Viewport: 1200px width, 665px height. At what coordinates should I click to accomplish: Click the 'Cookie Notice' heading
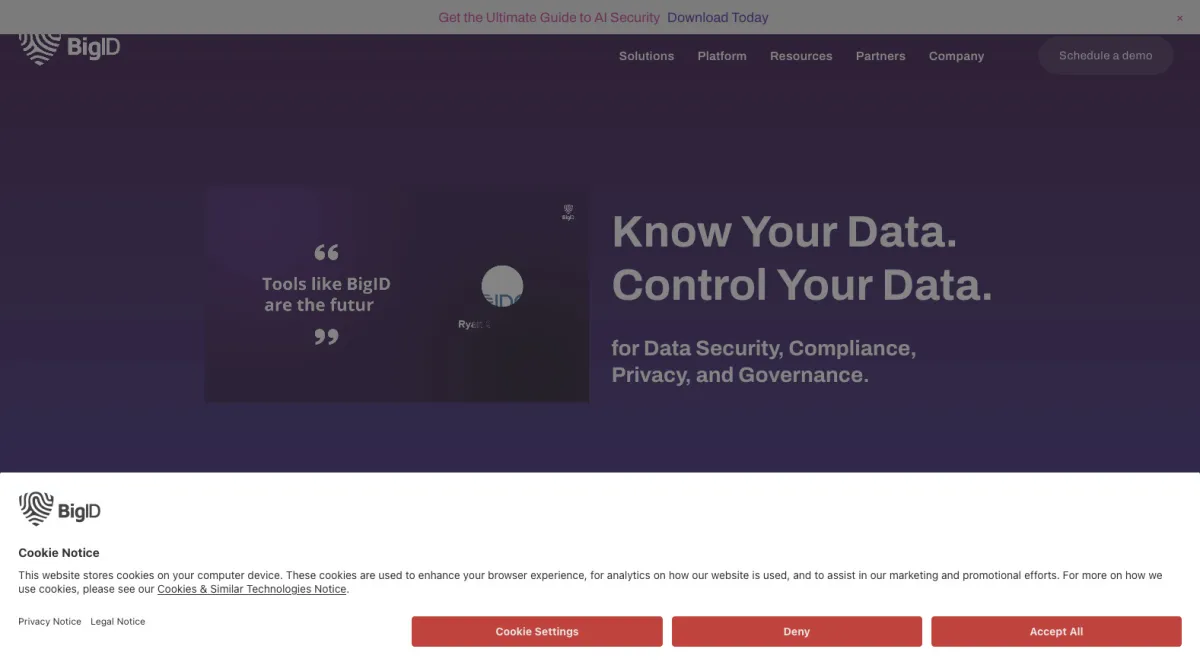59,553
